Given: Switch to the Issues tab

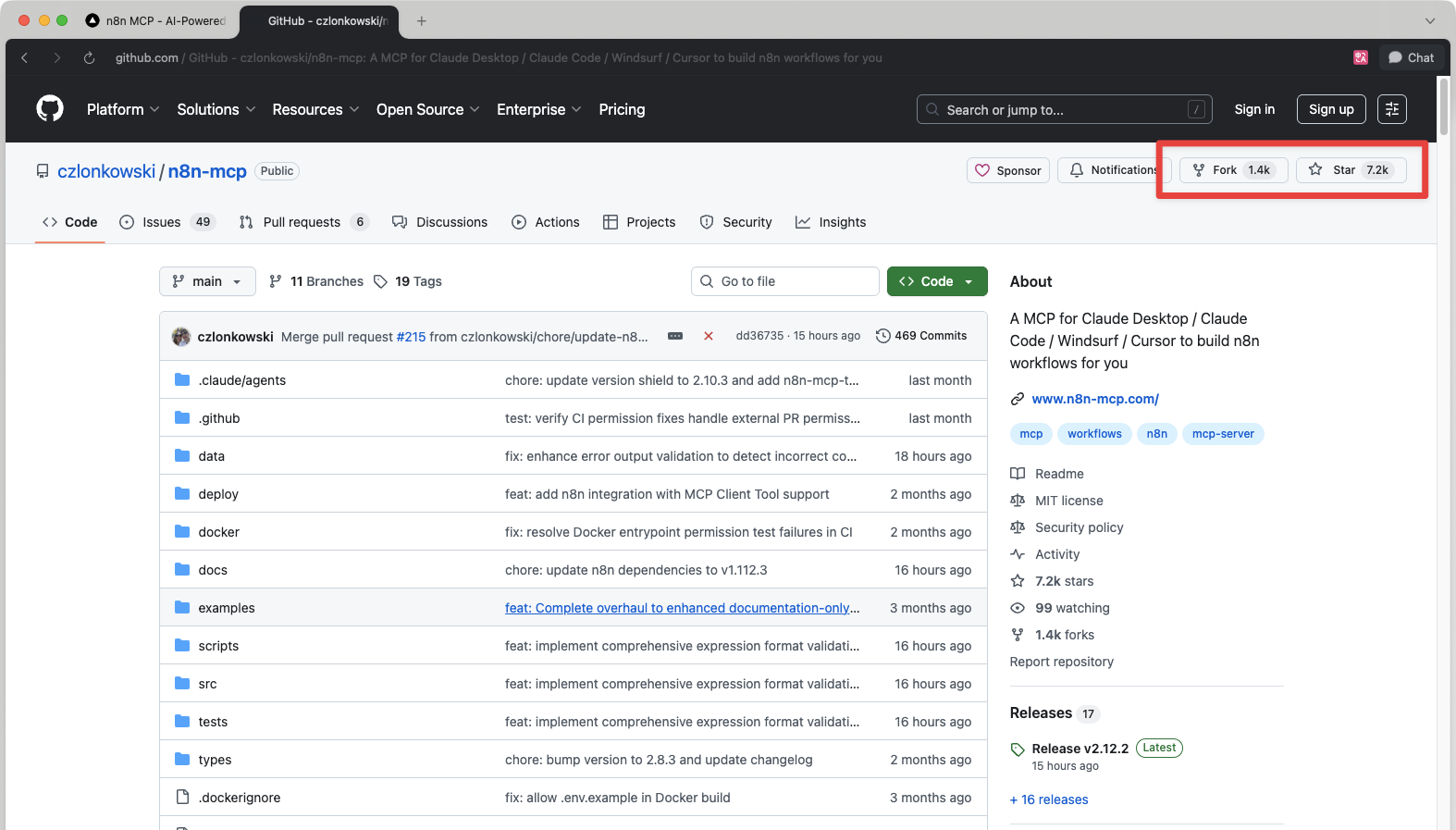Looking at the screenshot, I should point(167,222).
